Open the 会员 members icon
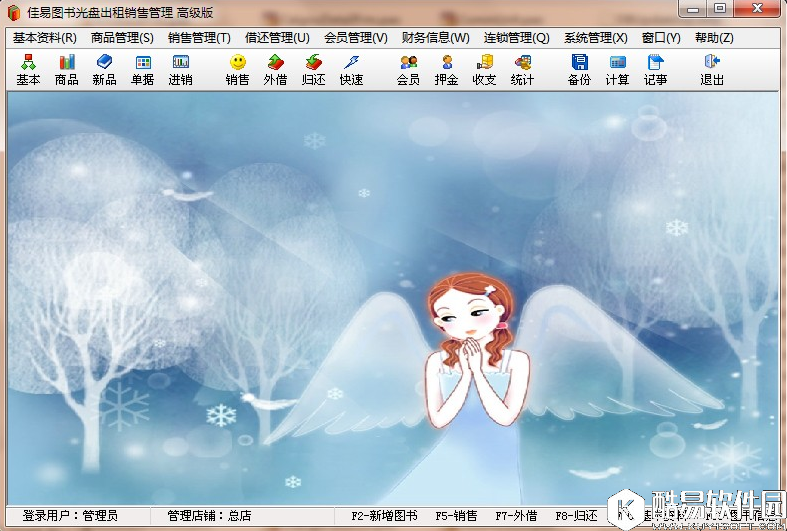This screenshot has height=531, width=787. 409,69
